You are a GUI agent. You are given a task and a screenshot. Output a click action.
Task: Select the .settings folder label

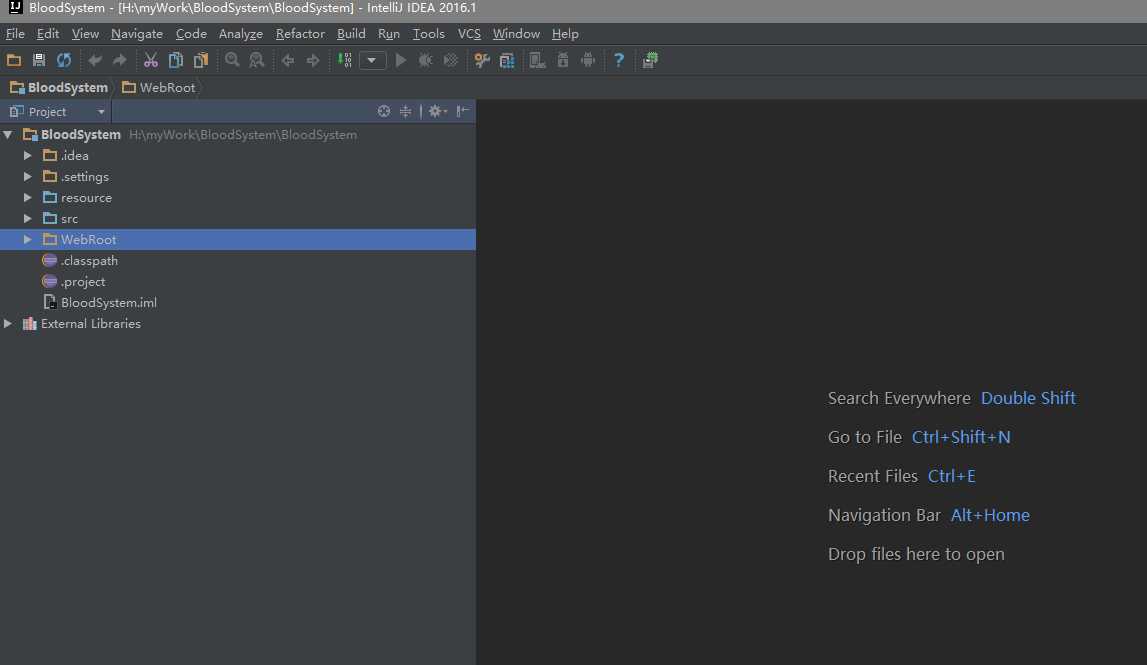tap(85, 176)
